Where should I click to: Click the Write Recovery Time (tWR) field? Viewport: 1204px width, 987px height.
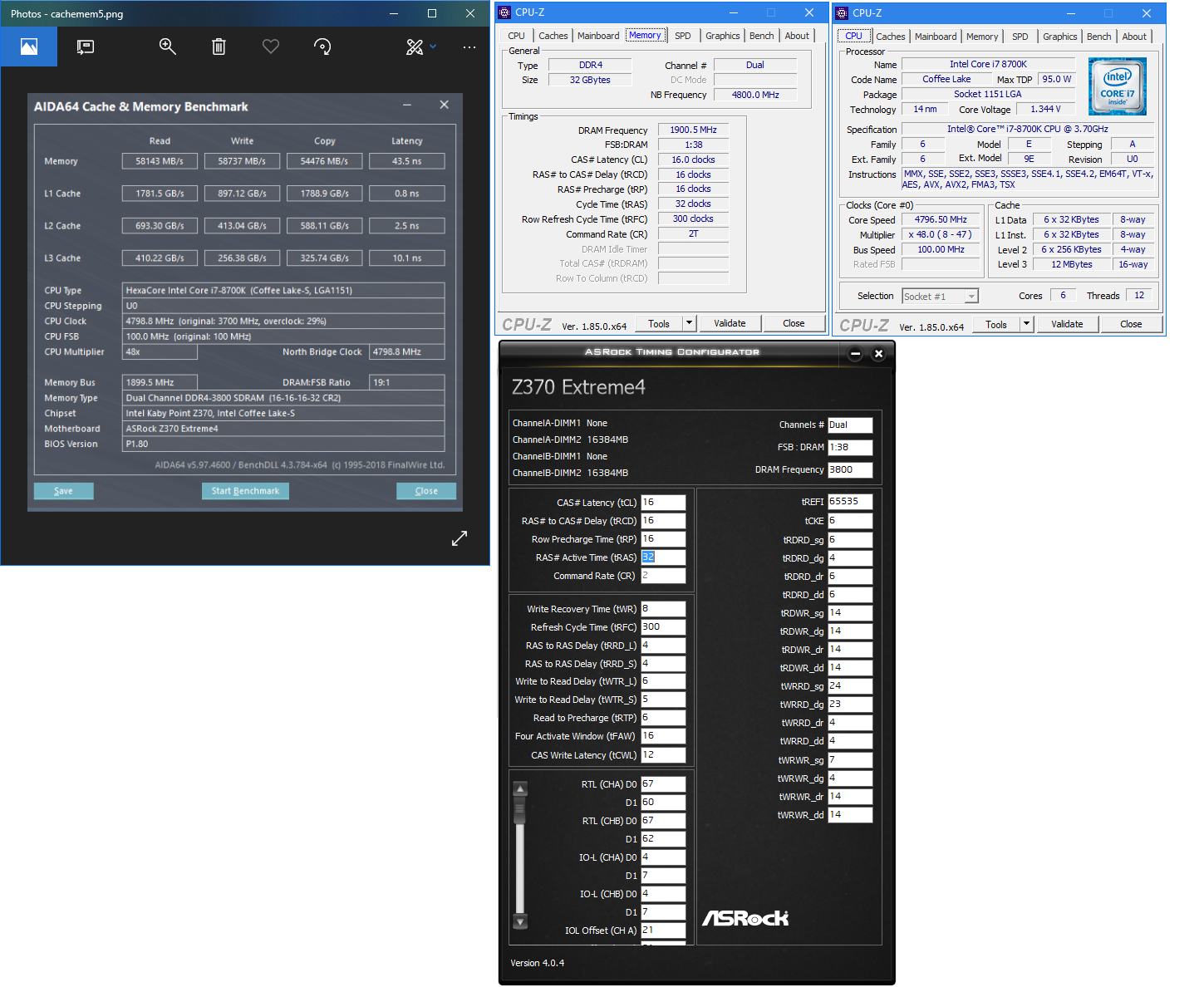pyautogui.click(x=663, y=609)
